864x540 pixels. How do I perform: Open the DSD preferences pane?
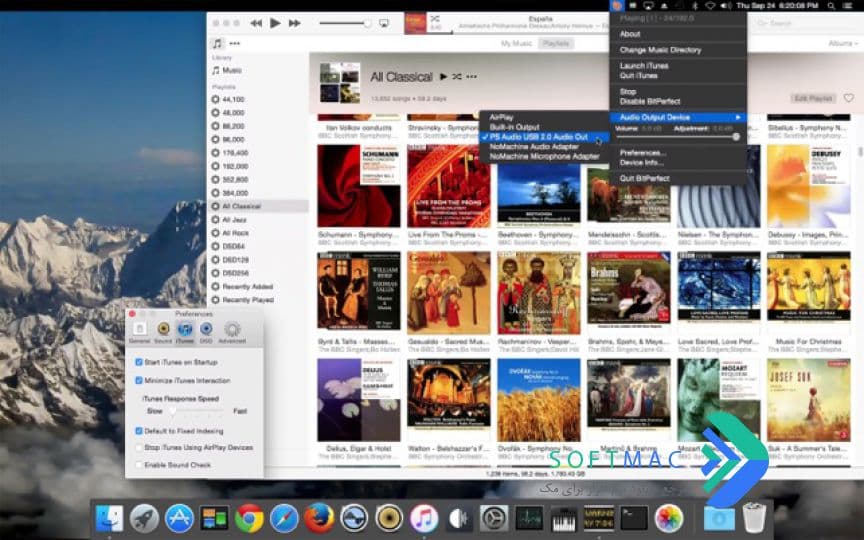[206, 332]
